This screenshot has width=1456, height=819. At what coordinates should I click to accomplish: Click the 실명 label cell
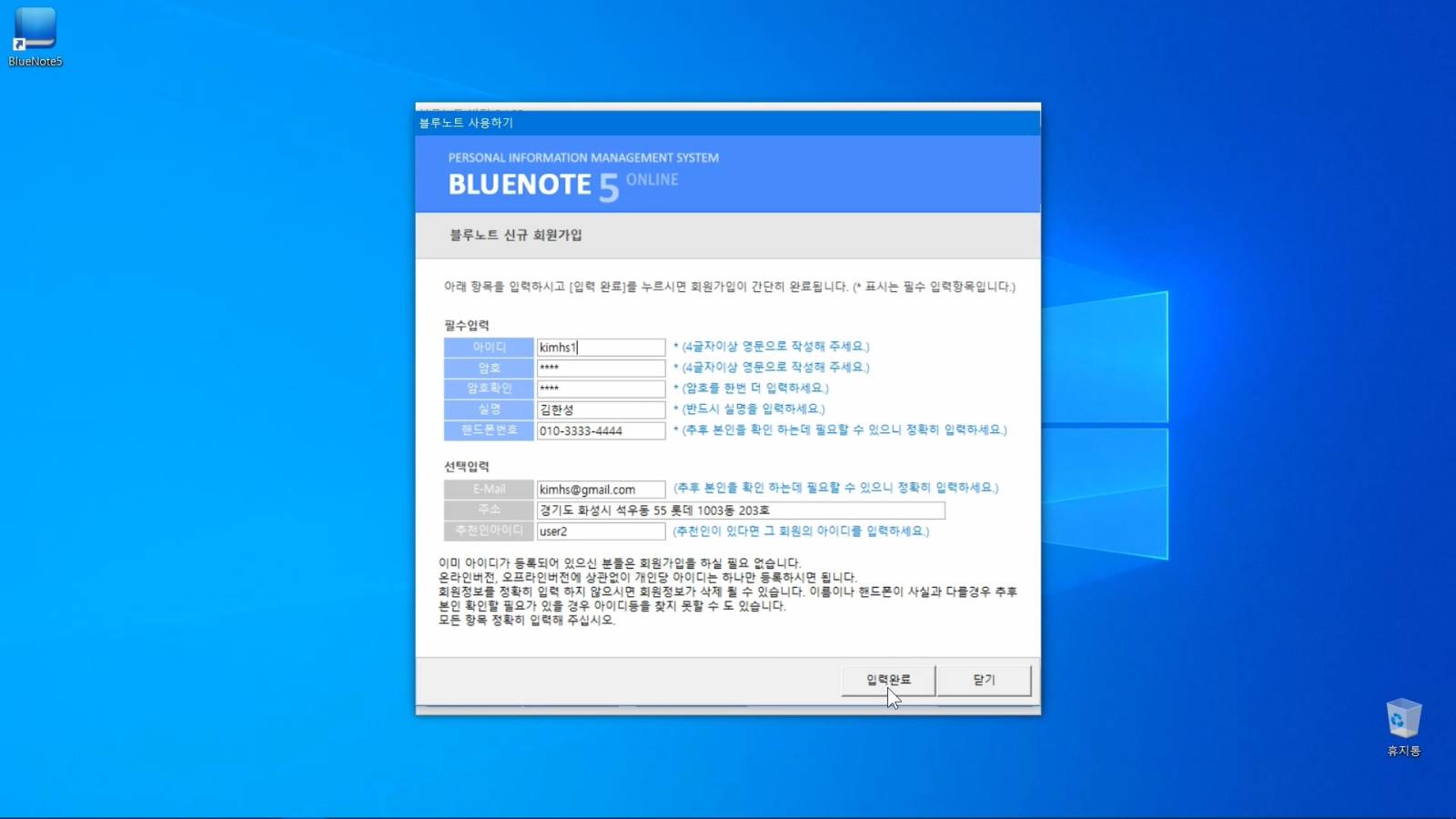pos(489,409)
